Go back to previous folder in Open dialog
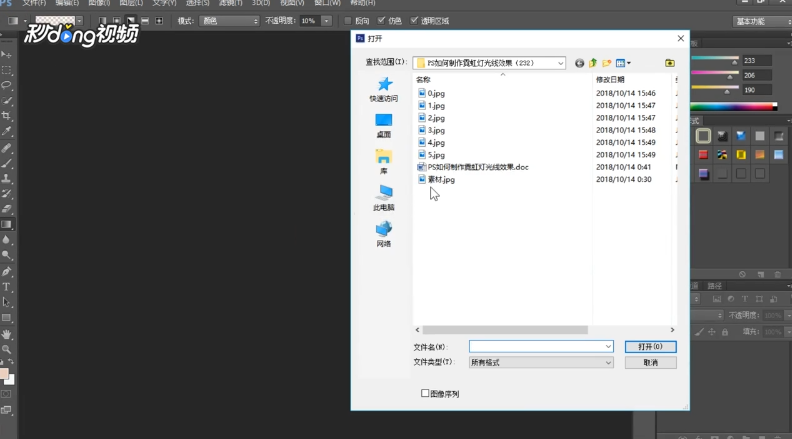The width and height of the screenshot is (792, 439). [579, 63]
